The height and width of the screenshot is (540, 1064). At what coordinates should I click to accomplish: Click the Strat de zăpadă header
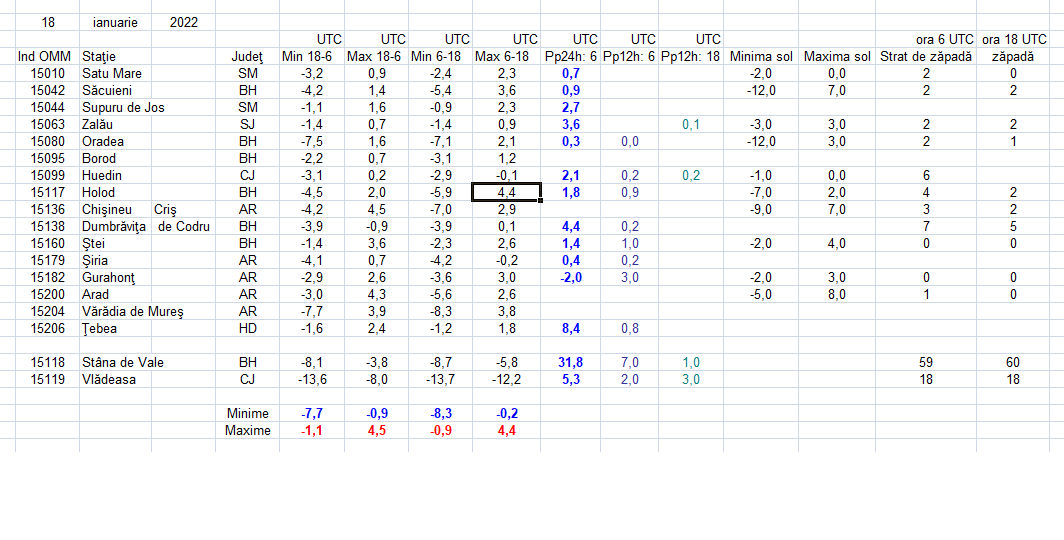[x=926, y=56]
